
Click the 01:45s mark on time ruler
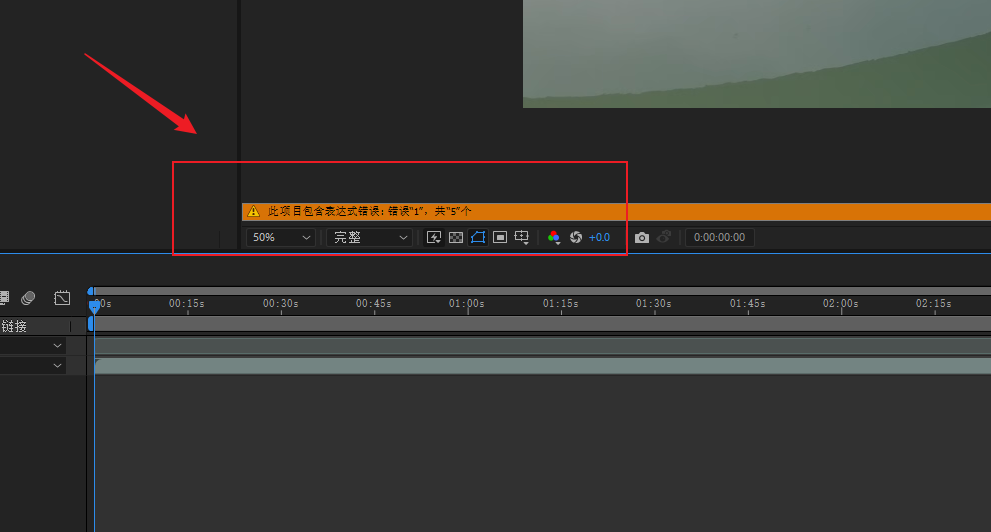747,304
